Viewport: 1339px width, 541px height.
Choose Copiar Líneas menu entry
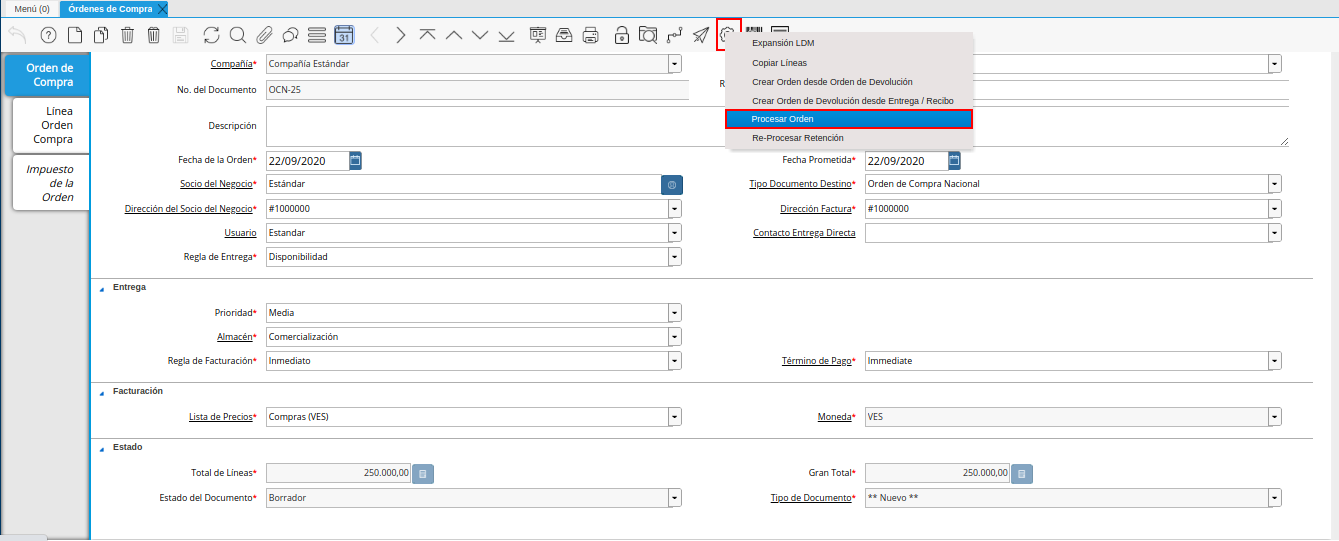click(780, 63)
